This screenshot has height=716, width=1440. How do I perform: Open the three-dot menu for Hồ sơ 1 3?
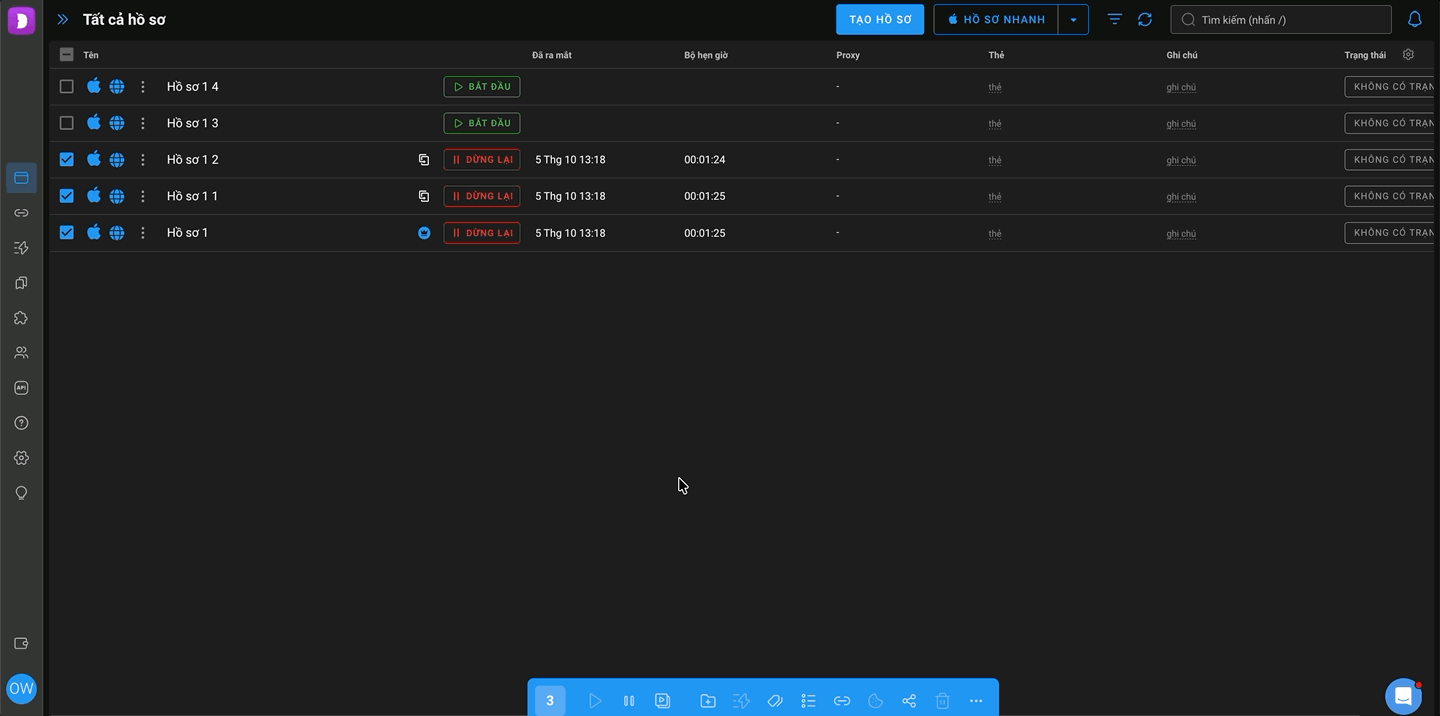[143, 123]
